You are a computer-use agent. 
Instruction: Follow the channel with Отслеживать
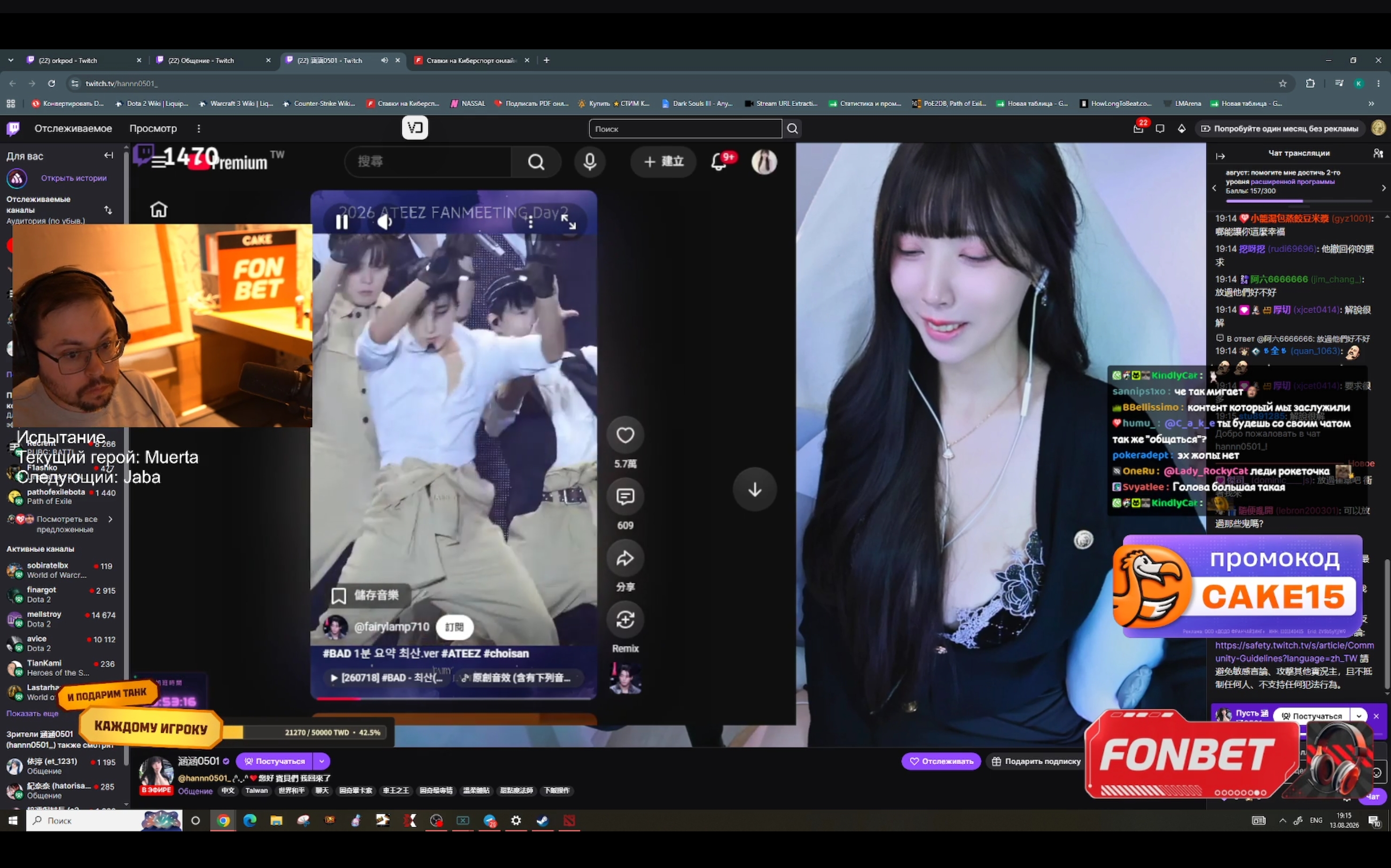pyautogui.click(x=941, y=761)
